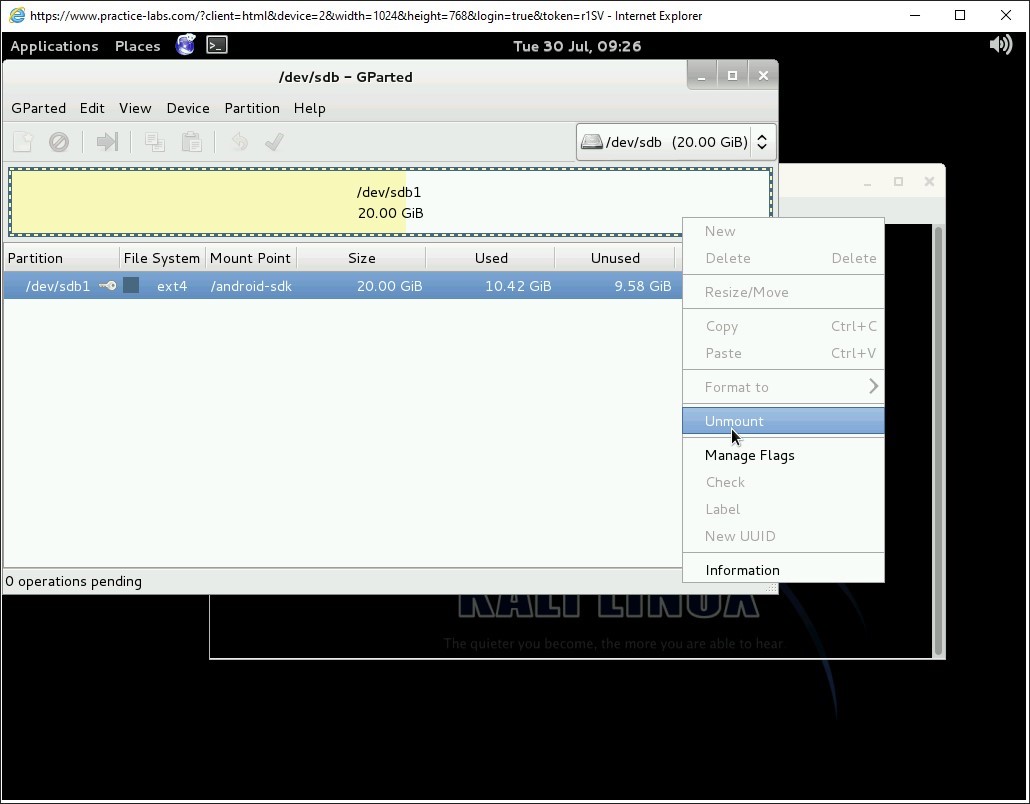Click the Unused column header
The image size is (1030, 804).
coord(615,258)
